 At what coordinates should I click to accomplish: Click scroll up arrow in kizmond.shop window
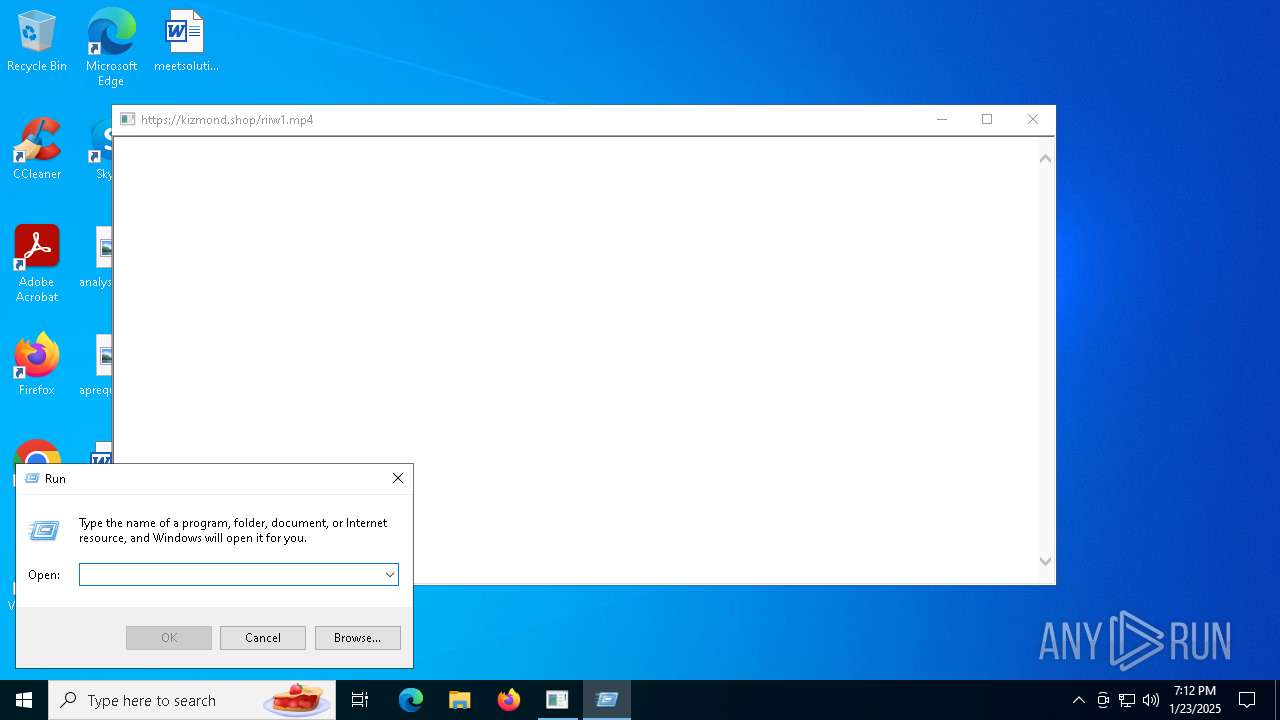1046,158
